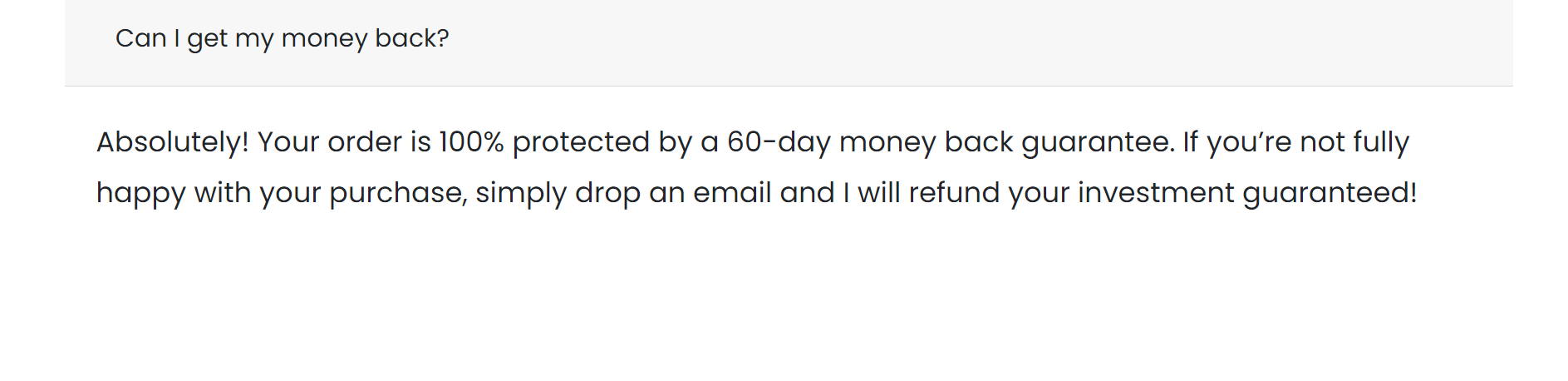Click the word 'email' in the second line
The image size is (1568, 381).
[733, 193]
